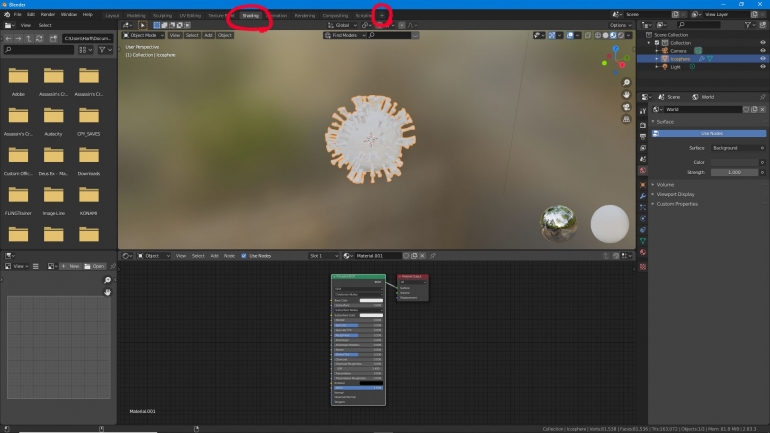Image resolution: width=770 pixels, height=433 pixels.
Task: Pin the properties editor context
Action: [x=763, y=97]
